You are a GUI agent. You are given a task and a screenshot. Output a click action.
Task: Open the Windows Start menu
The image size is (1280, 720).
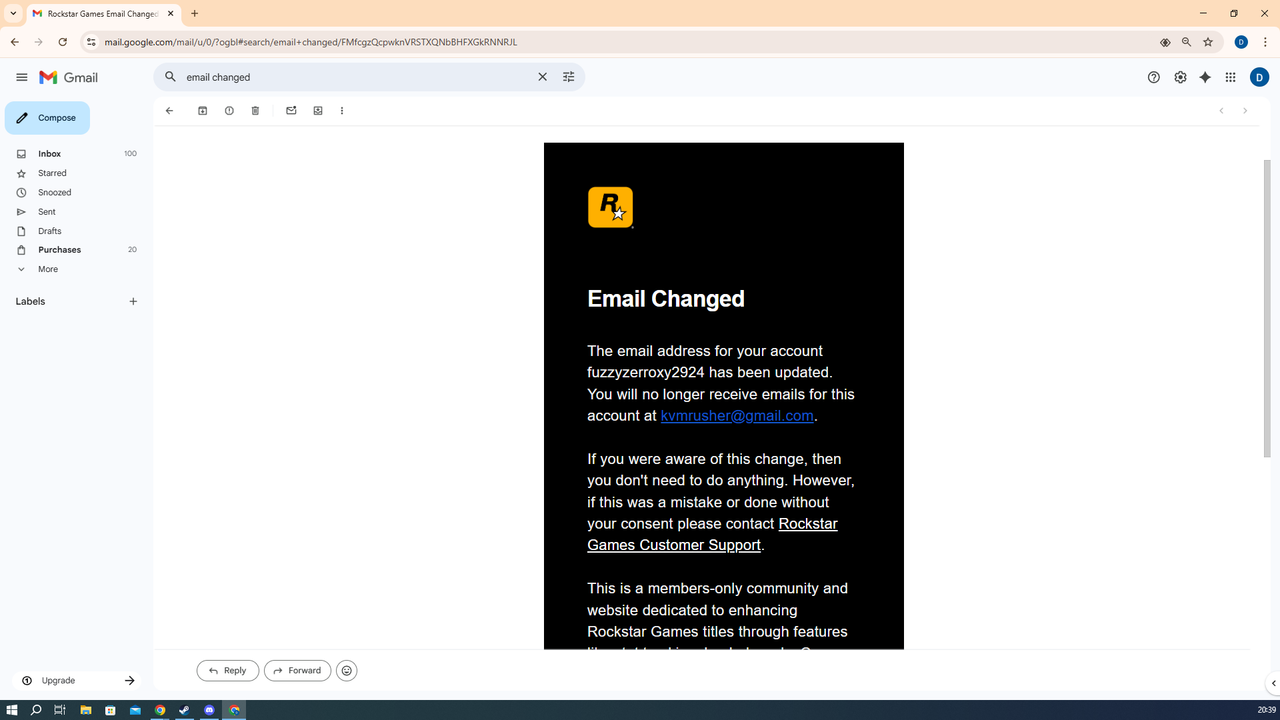[x=12, y=710]
